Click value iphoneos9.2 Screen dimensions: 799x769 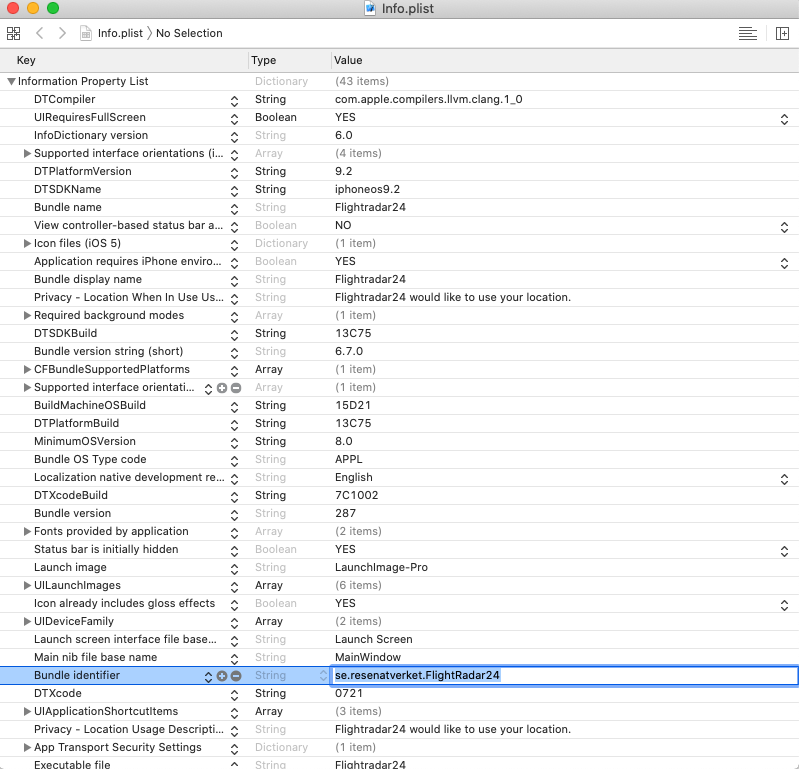[367, 190]
